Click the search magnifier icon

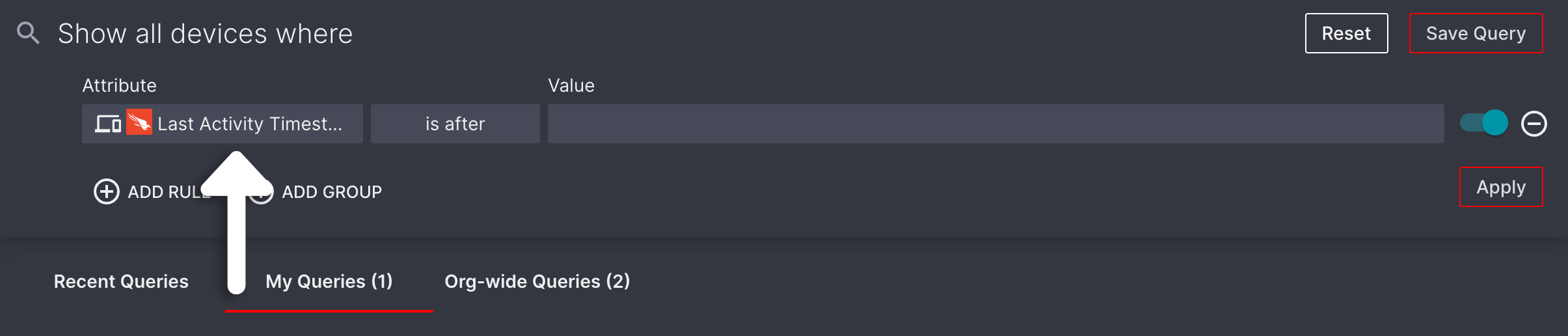pos(28,33)
